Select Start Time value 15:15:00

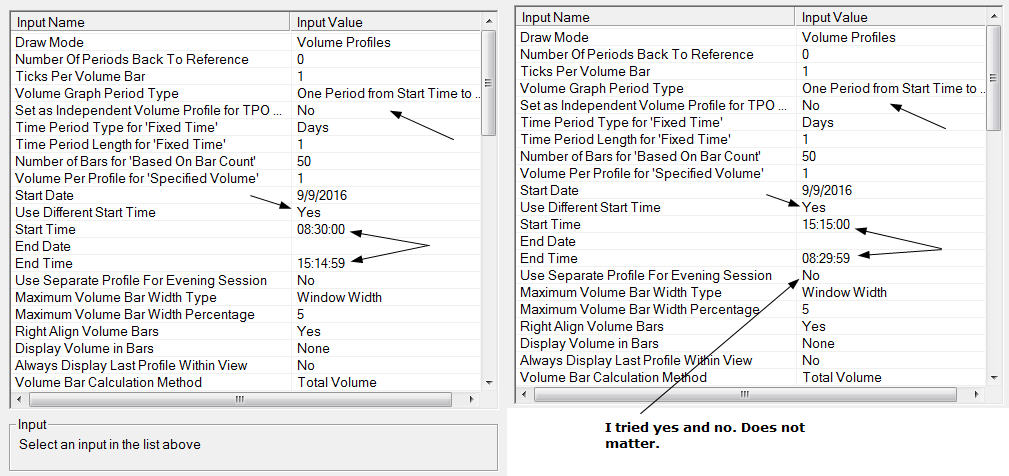coord(826,224)
